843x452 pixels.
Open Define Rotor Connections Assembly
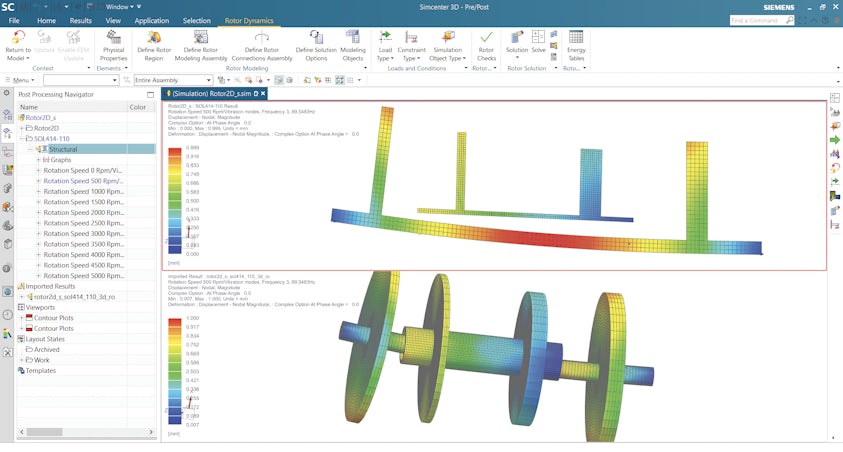click(262, 46)
